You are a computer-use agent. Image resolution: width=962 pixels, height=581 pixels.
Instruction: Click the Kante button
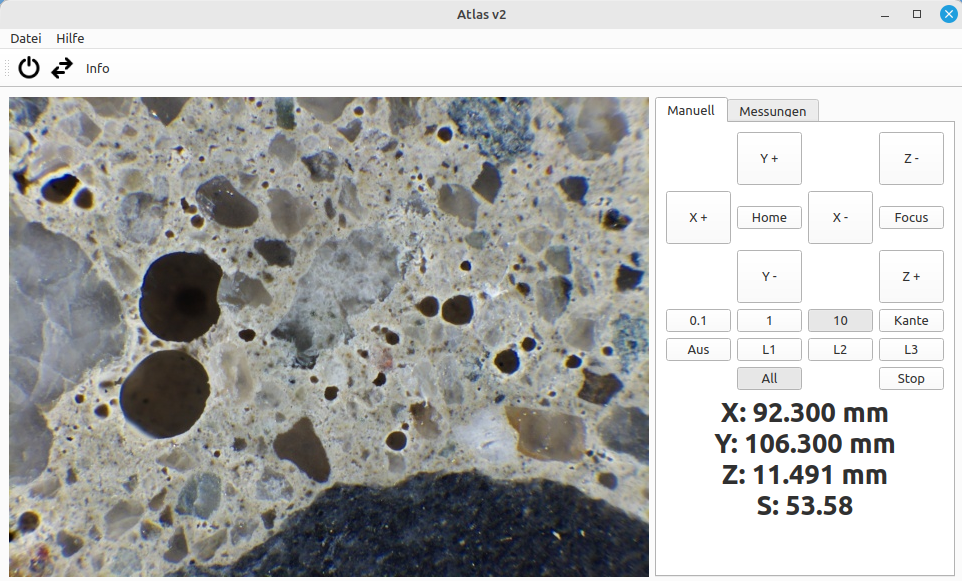(911, 320)
